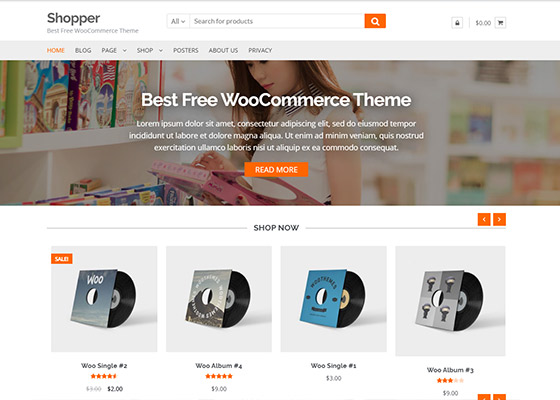Open the Shopper site title link

point(74,18)
